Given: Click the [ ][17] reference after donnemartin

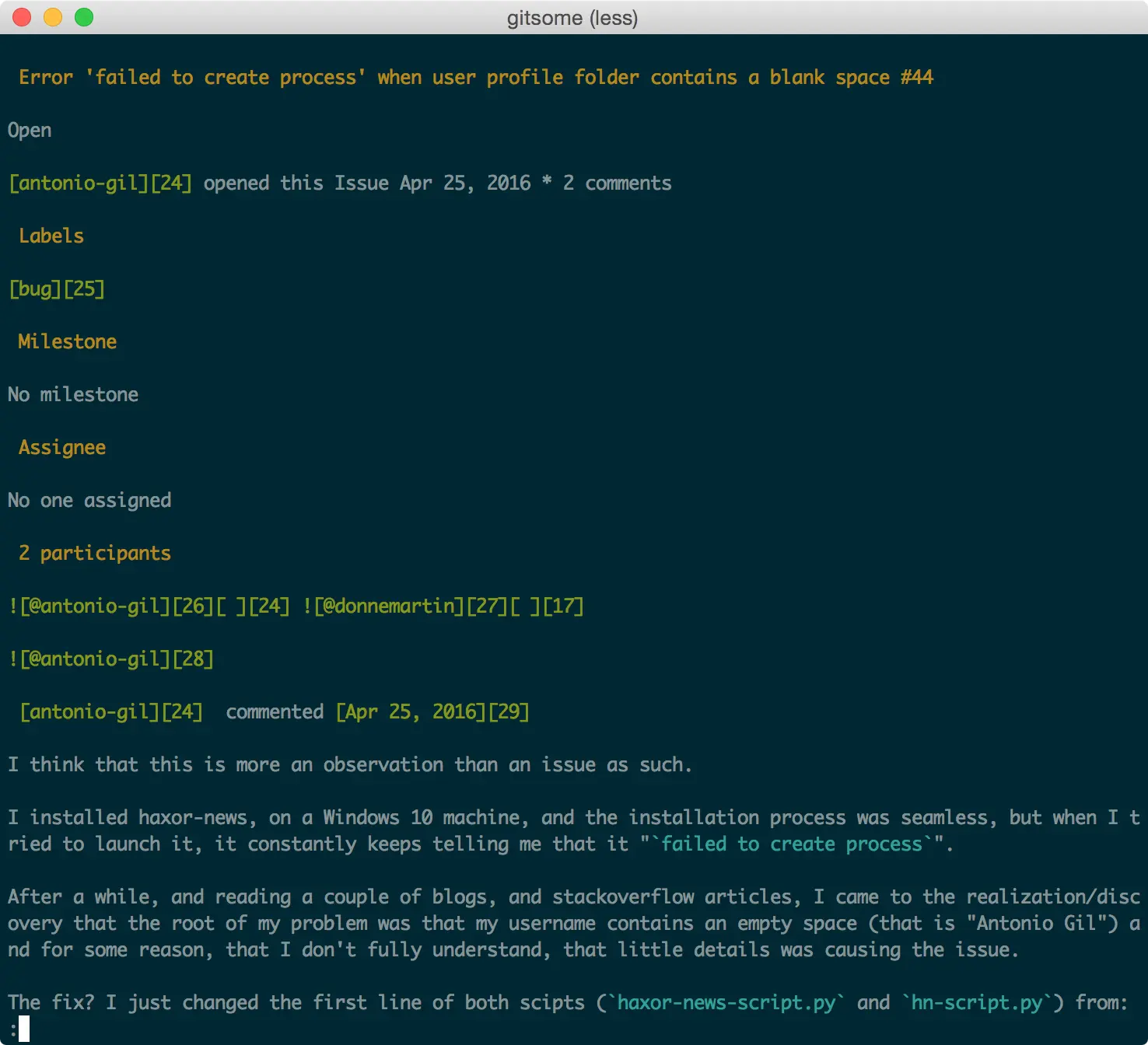Looking at the screenshot, I should 547,606.
